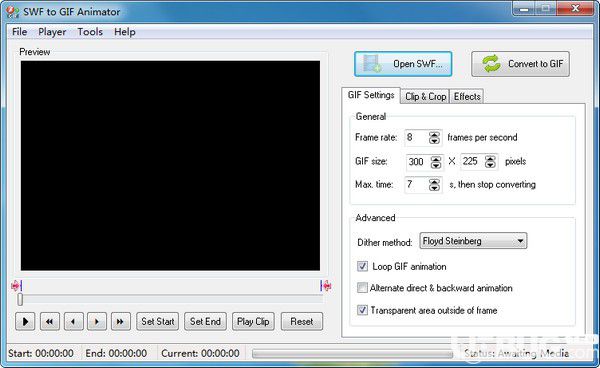
Task: Open the Tools menu
Action: [90, 32]
